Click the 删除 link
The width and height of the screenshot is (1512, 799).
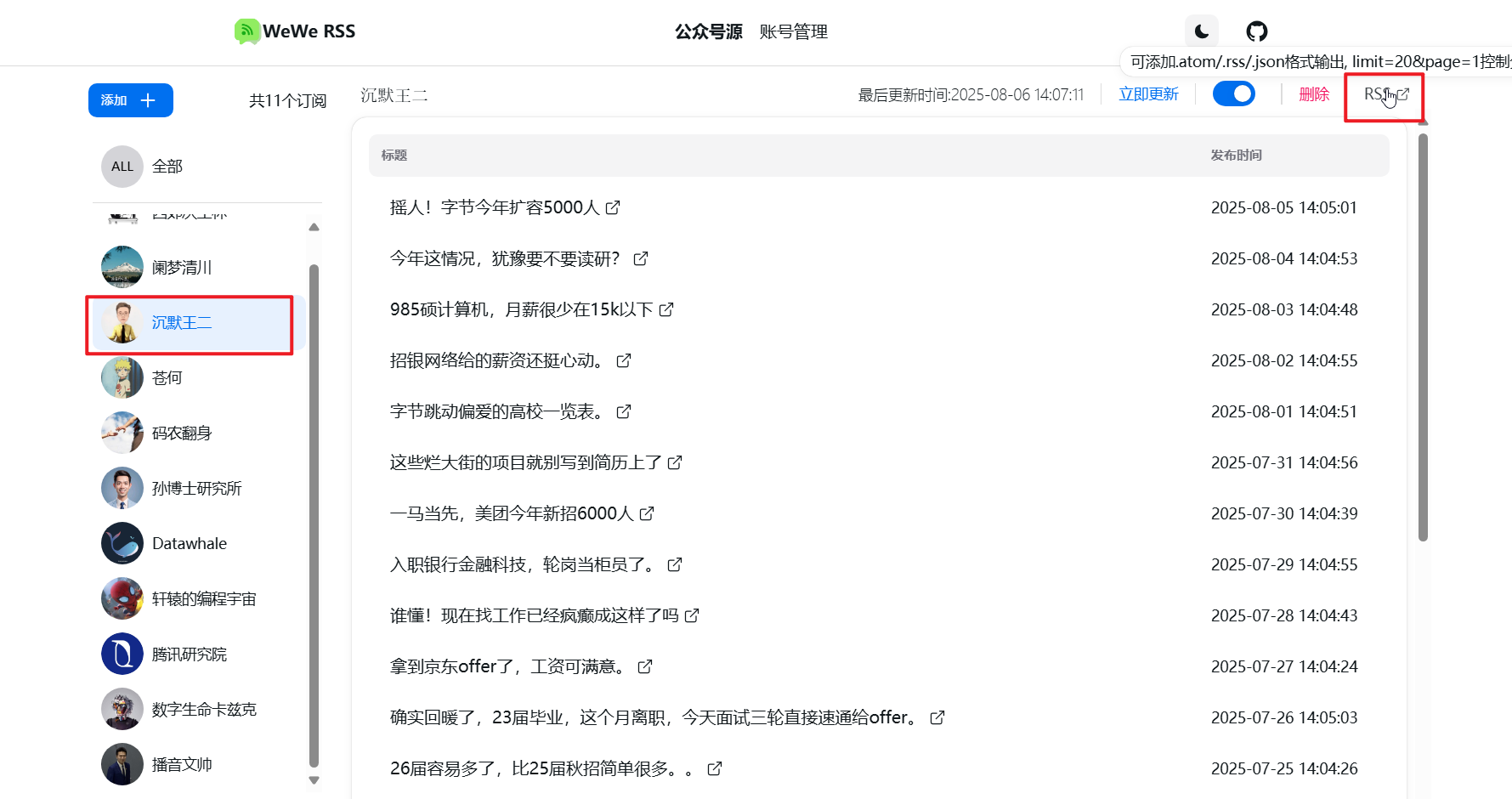1314,94
